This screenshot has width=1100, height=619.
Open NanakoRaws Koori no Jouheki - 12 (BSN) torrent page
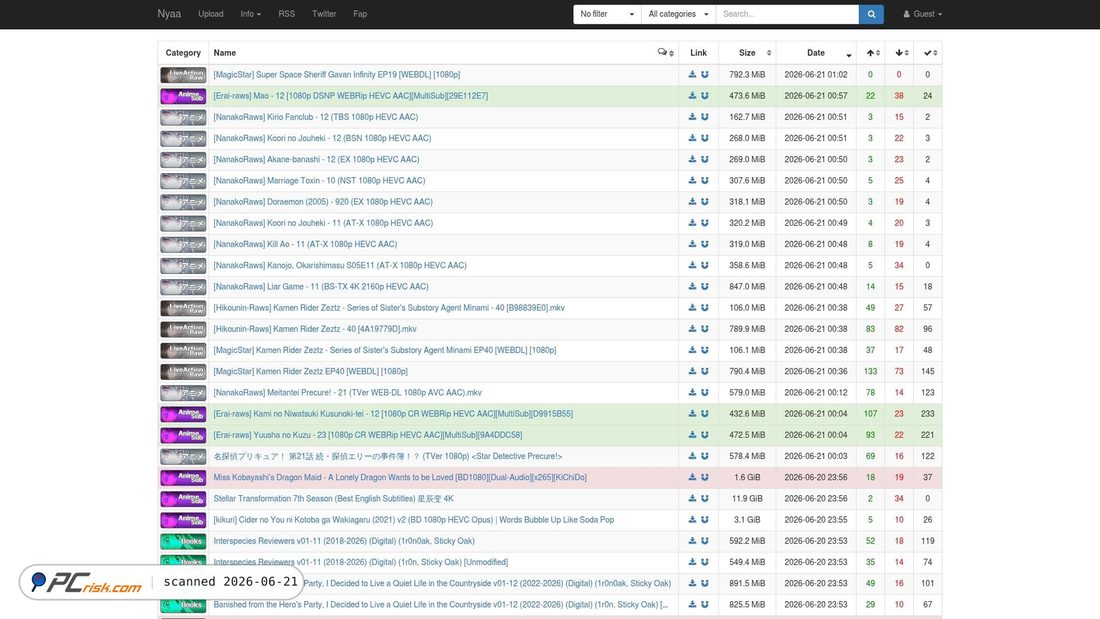pos(322,138)
